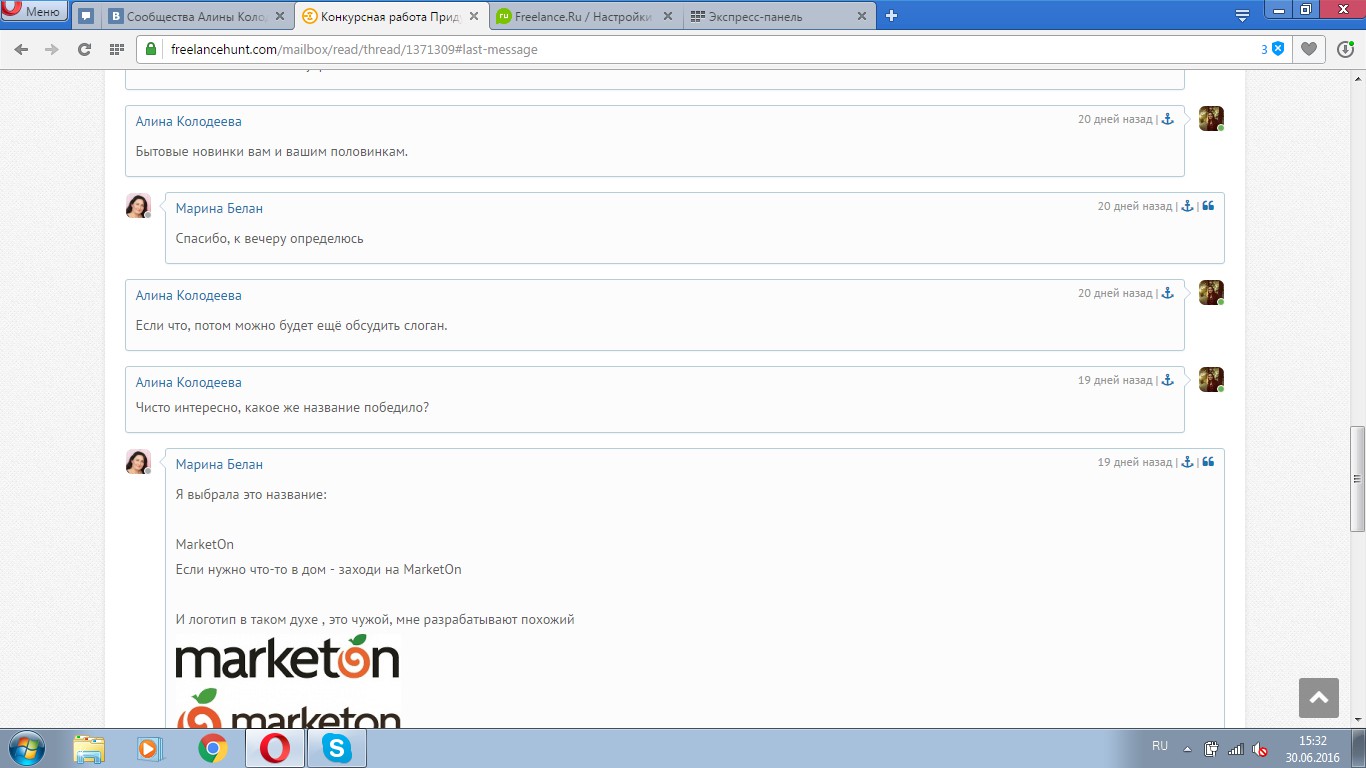Close the Экспресс-панель tab
This screenshot has width=1366, height=768.
(x=860, y=16)
